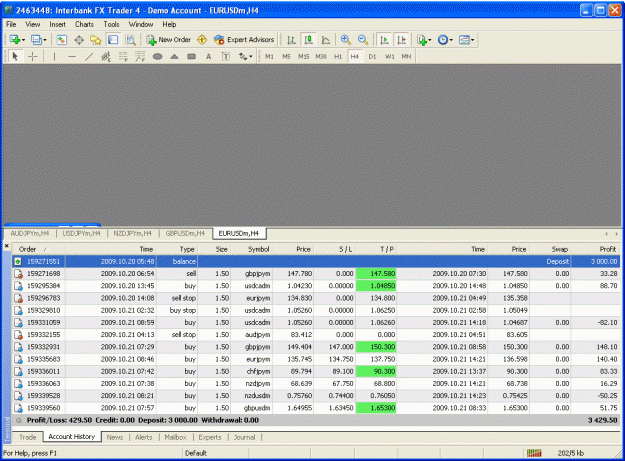Open the Charts menu

pos(84,24)
